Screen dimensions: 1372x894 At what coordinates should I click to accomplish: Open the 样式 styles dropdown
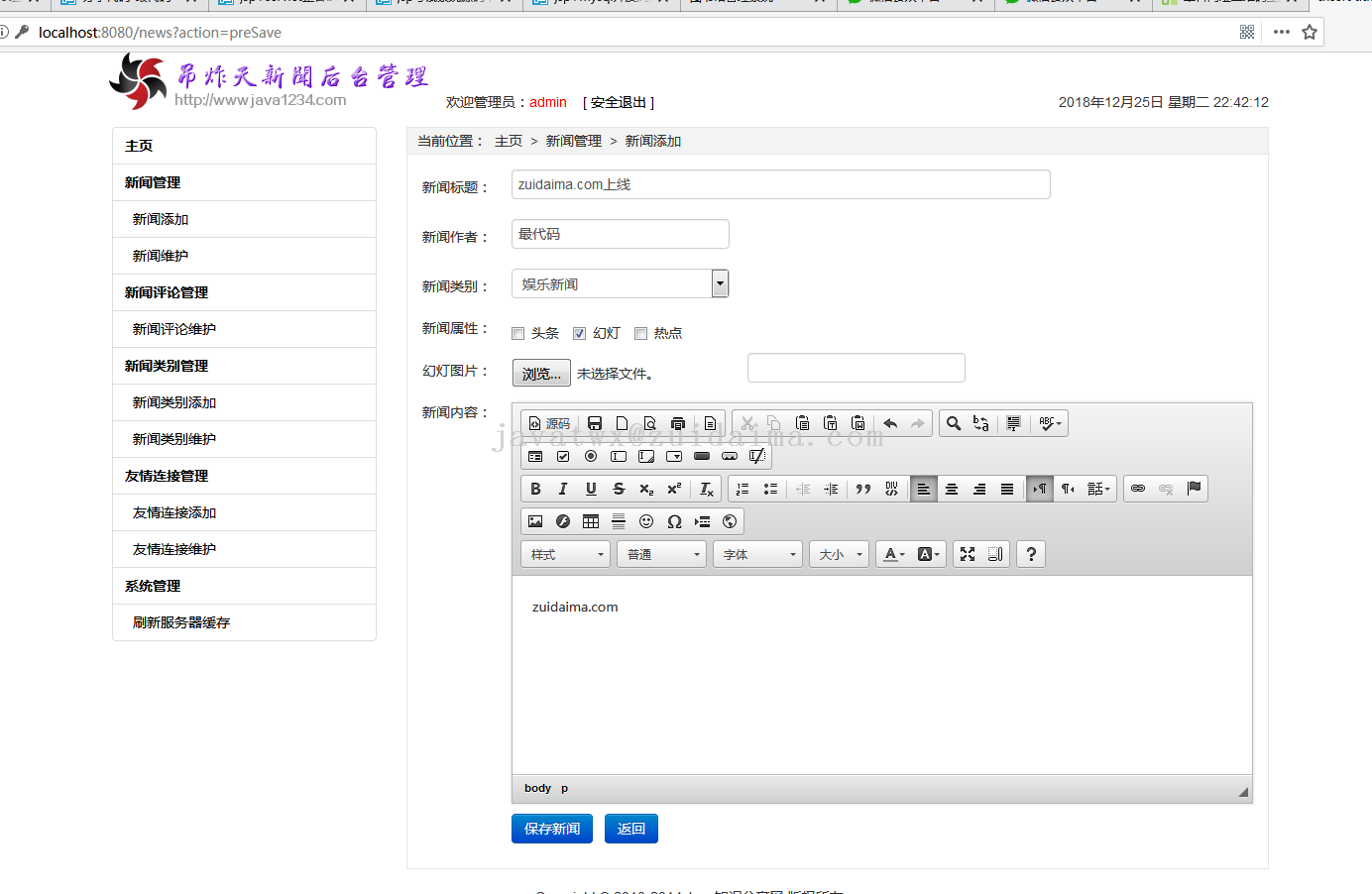(x=565, y=554)
